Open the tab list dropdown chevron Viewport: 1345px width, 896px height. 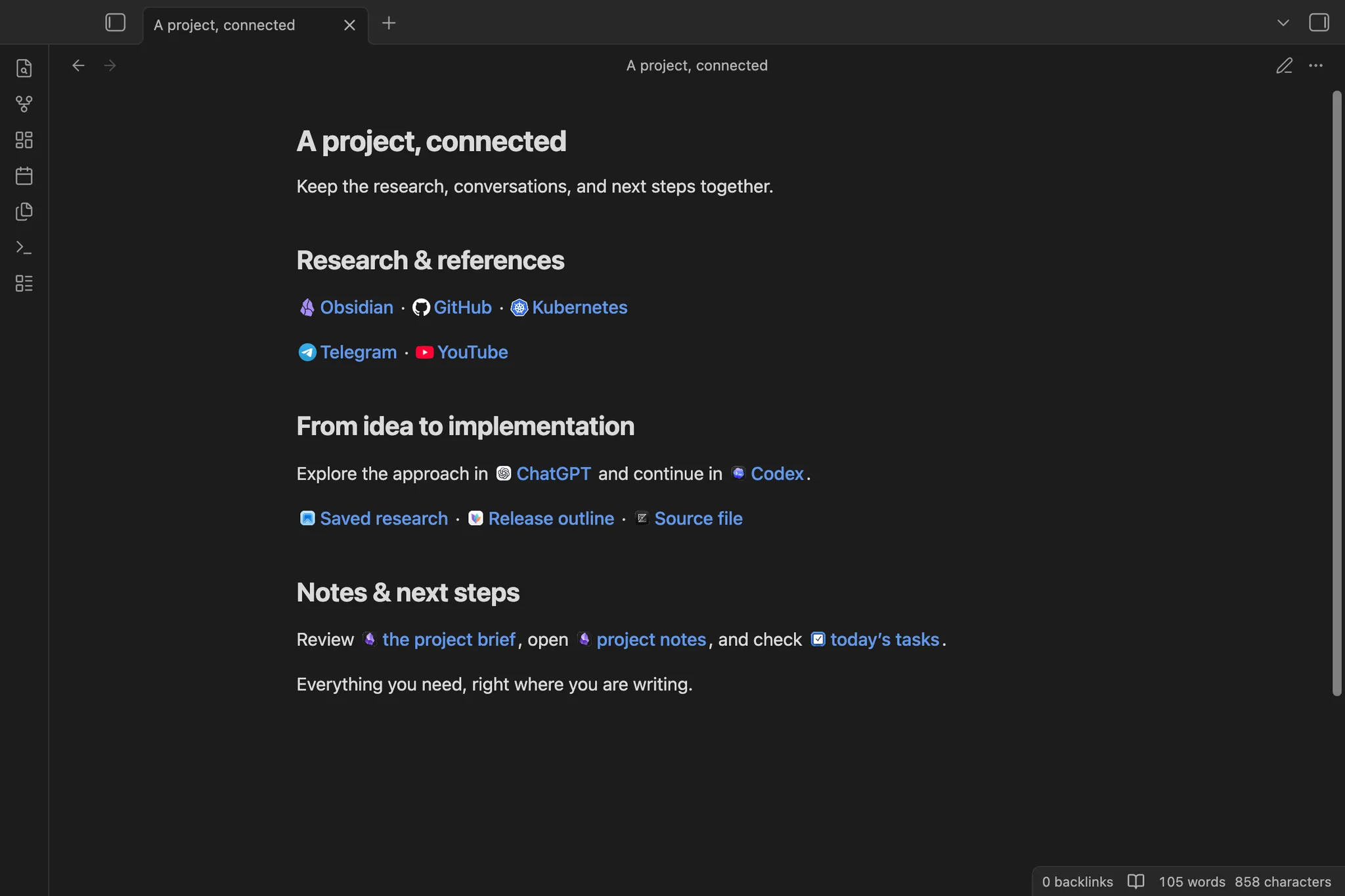point(1283,23)
